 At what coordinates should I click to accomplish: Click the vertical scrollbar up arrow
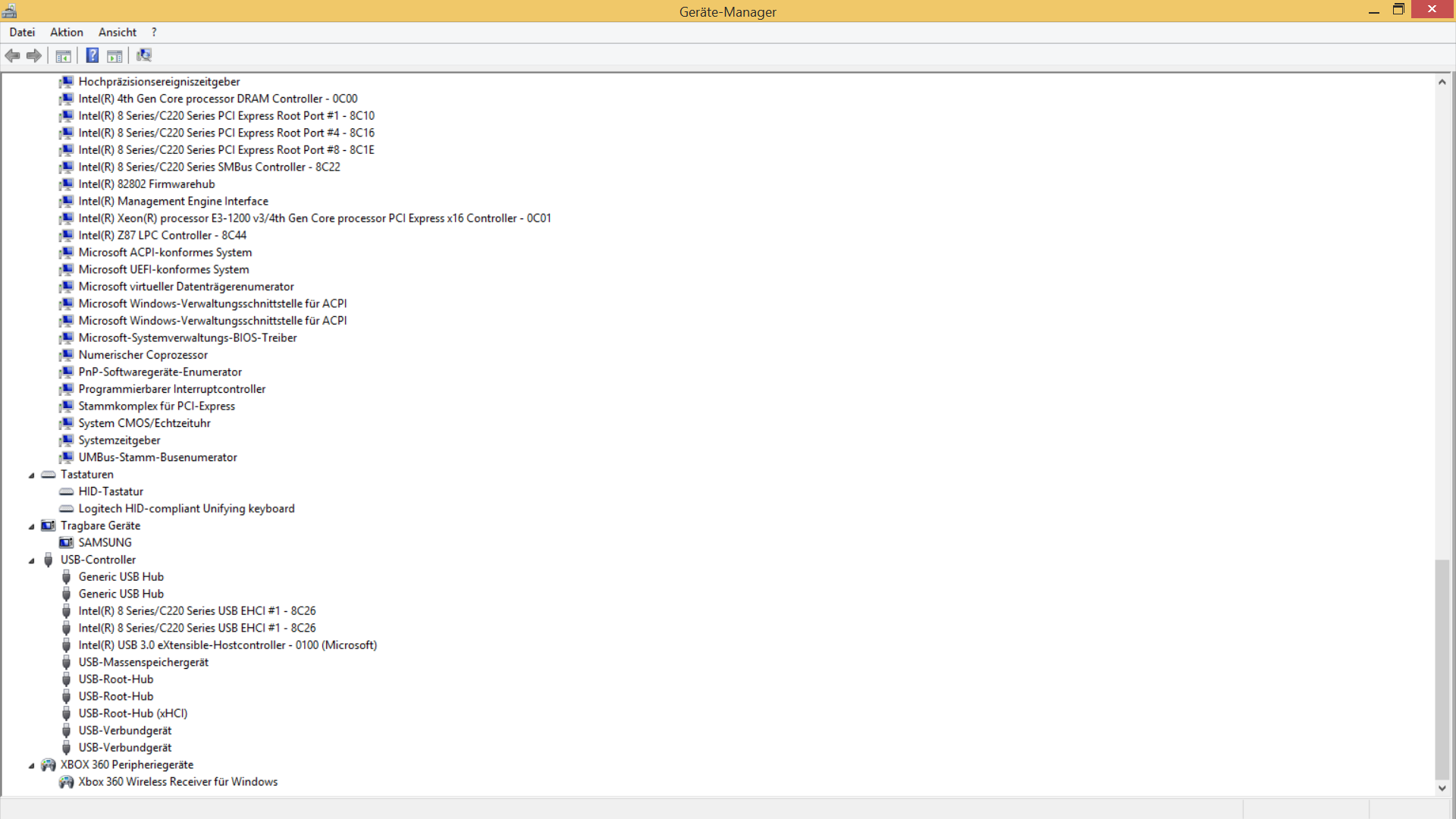click(x=1442, y=82)
